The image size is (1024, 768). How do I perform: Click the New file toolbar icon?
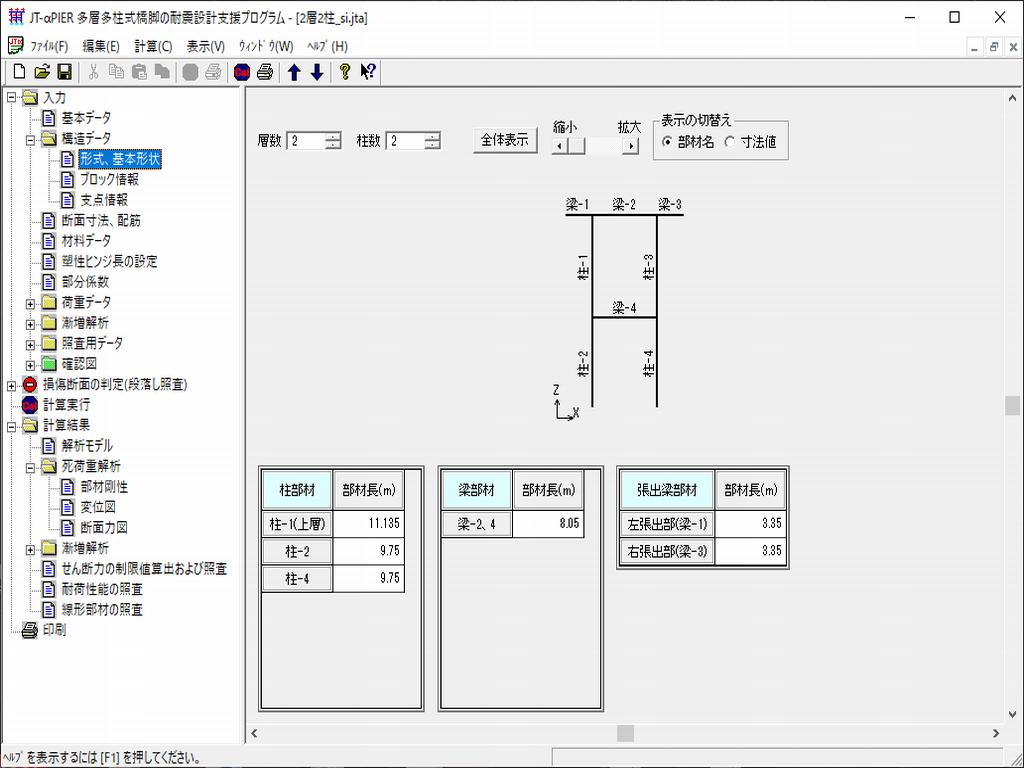point(19,71)
